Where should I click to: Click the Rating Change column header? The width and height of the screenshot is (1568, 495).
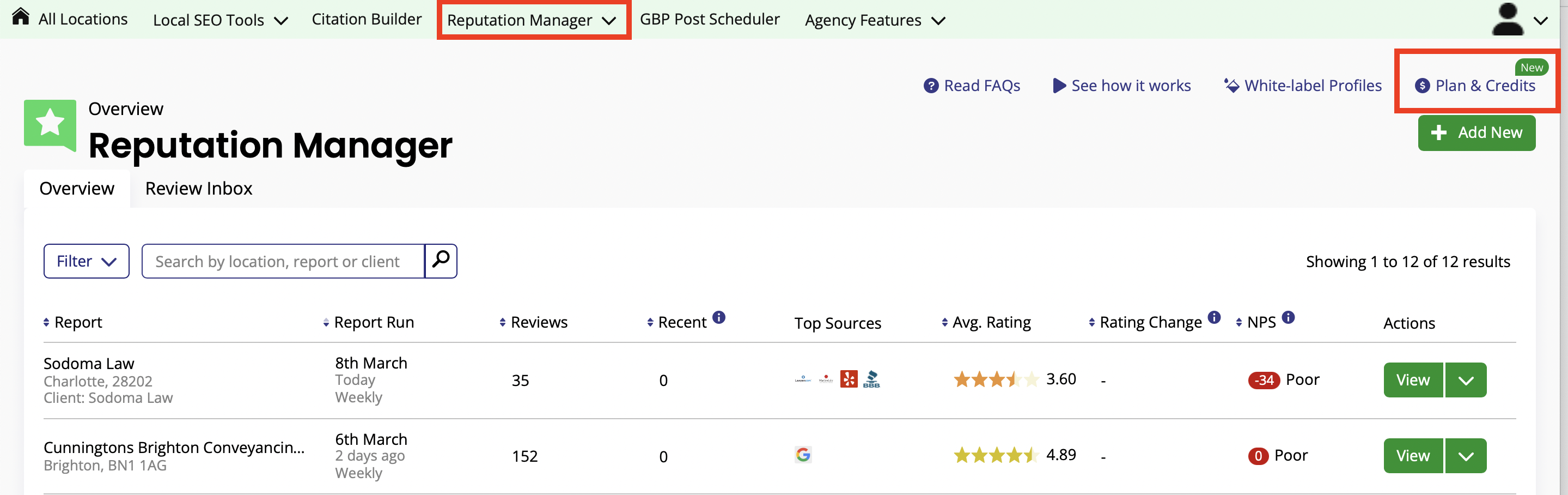[x=1150, y=323]
